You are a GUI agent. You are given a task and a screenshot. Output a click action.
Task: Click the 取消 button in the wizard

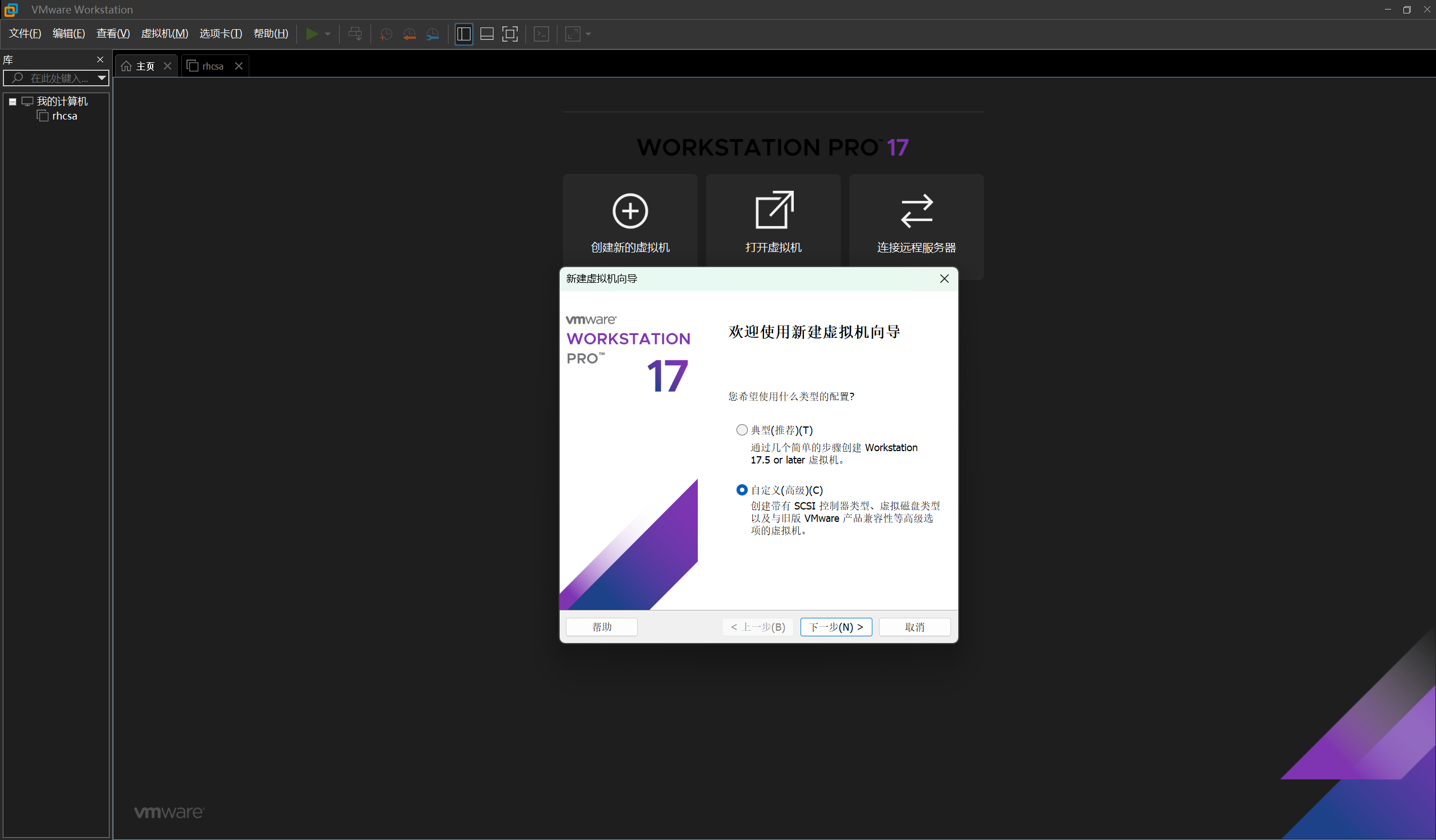point(914,627)
